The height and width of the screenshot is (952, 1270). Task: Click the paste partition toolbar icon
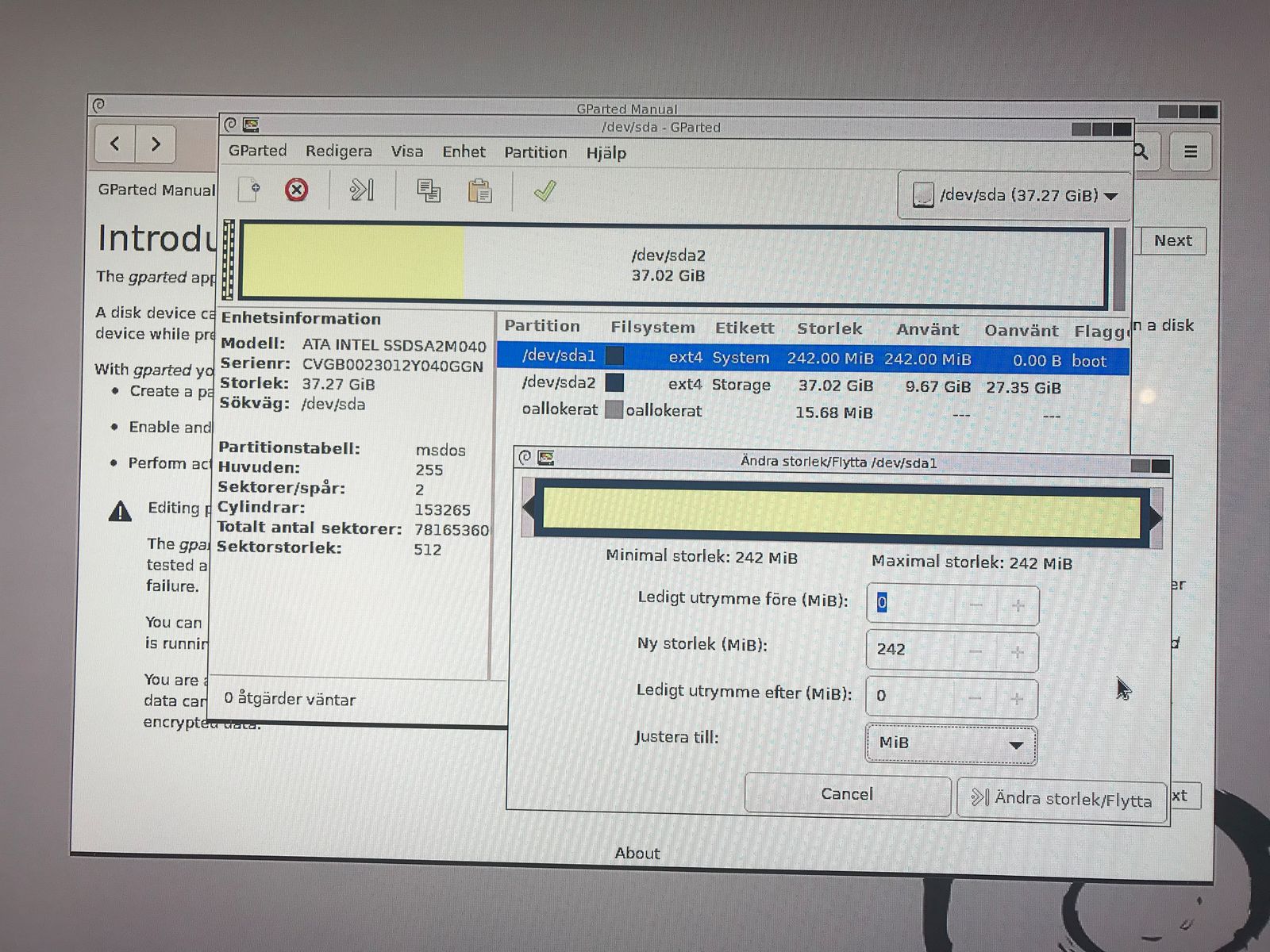click(479, 191)
